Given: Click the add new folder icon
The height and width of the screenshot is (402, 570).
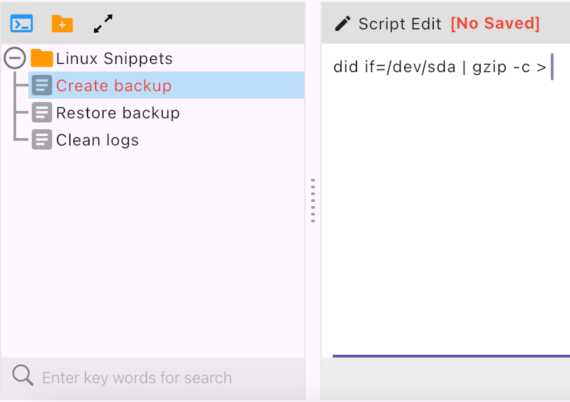Looking at the screenshot, I should click(x=62, y=24).
